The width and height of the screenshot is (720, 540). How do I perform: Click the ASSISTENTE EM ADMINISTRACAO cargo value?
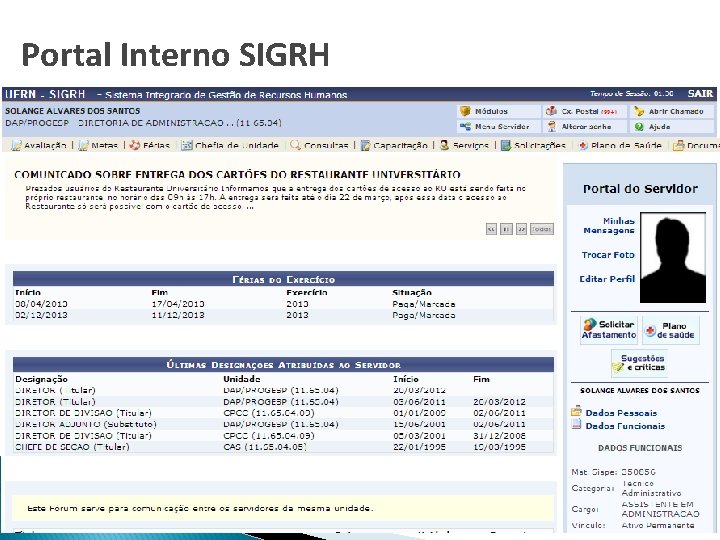pyautogui.click(x=660, y=509)
